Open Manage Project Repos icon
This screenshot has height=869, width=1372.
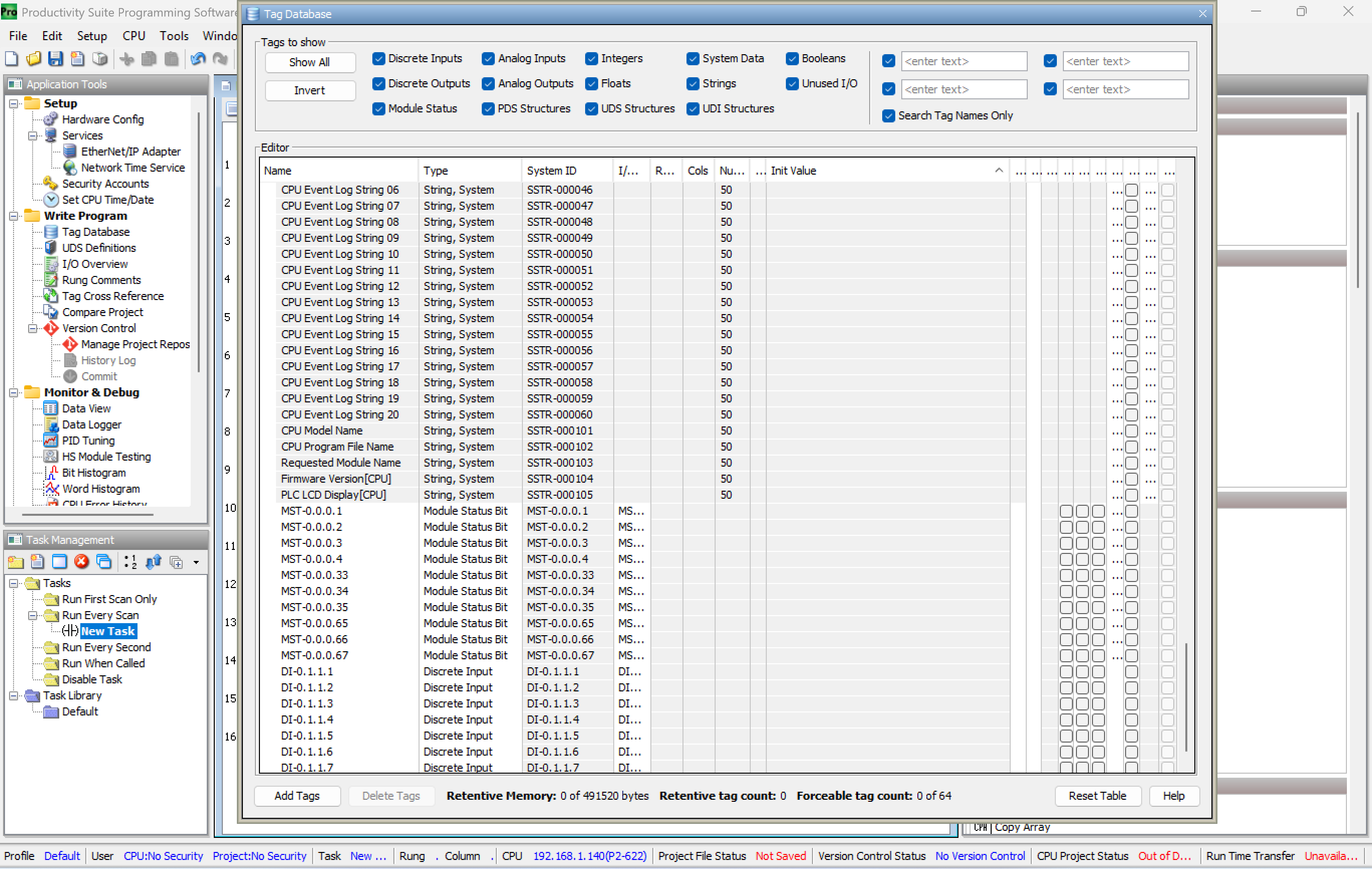point(70,344)
